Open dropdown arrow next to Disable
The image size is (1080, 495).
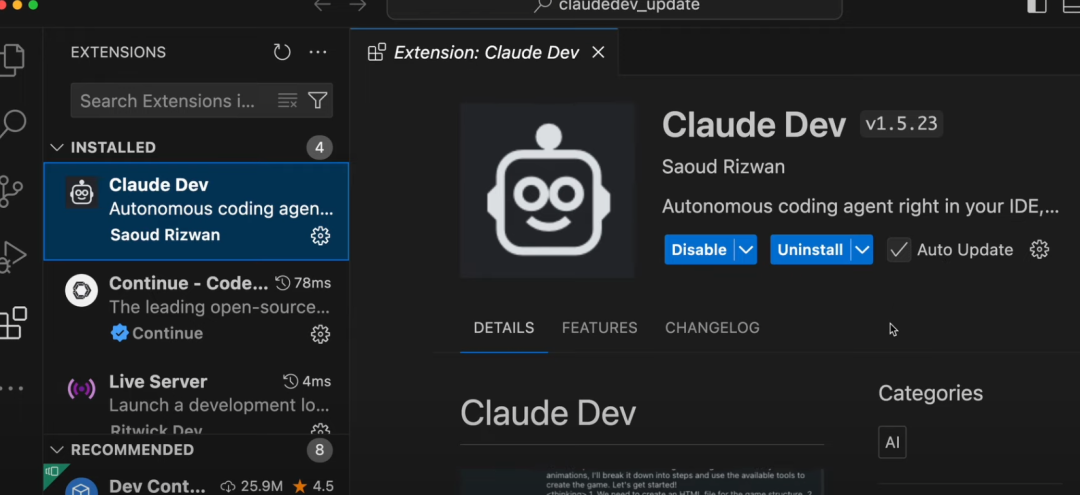pos(746,250)
